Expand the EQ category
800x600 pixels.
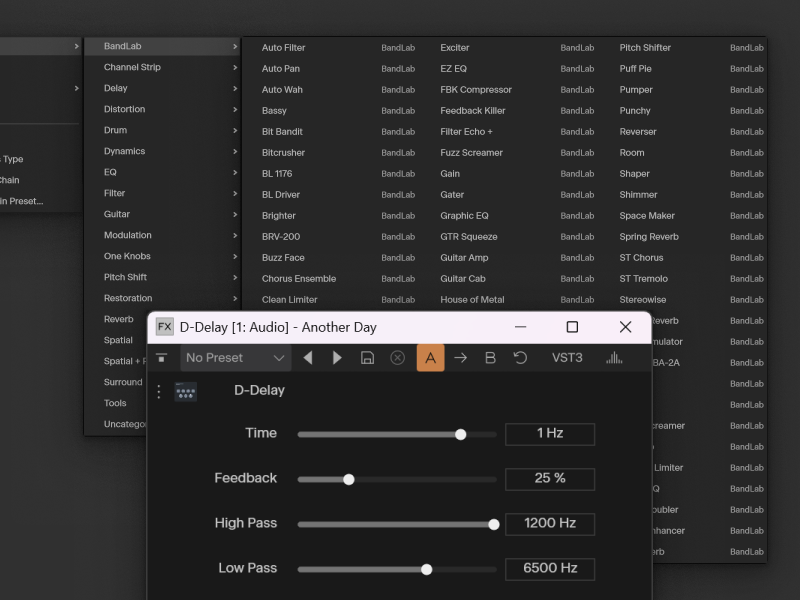click(x=163, y=172)
